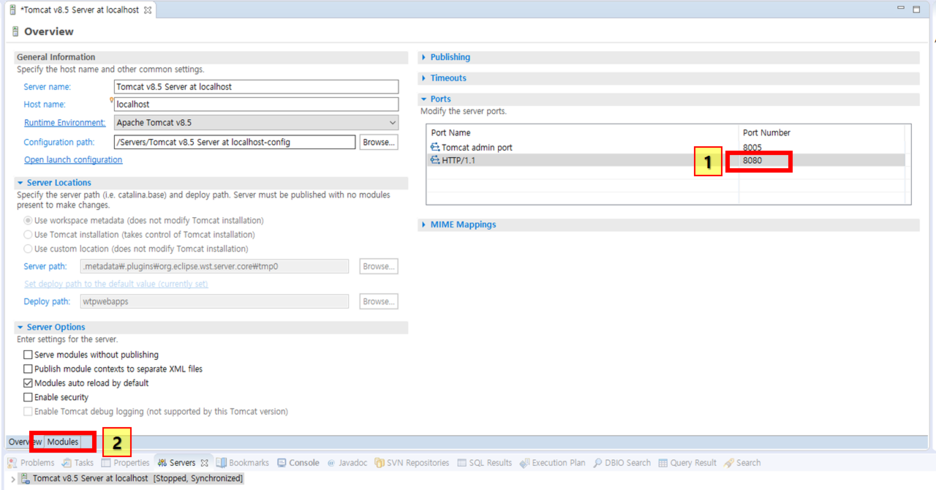Screen dimensions: 936x490
Task: Click the Problems view icon
Action: 13,463
